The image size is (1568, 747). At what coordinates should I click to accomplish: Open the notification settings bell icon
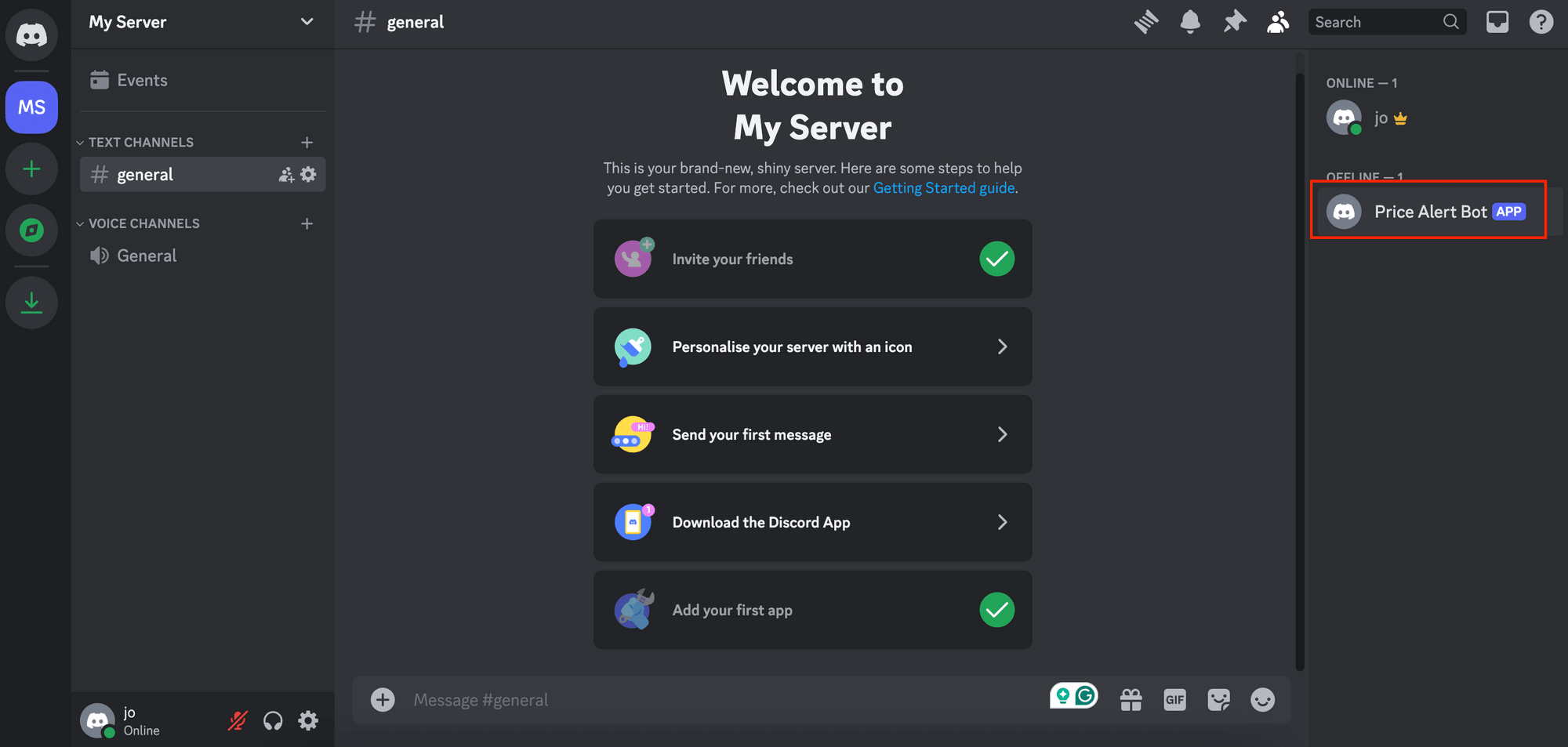pos(1189,21)
